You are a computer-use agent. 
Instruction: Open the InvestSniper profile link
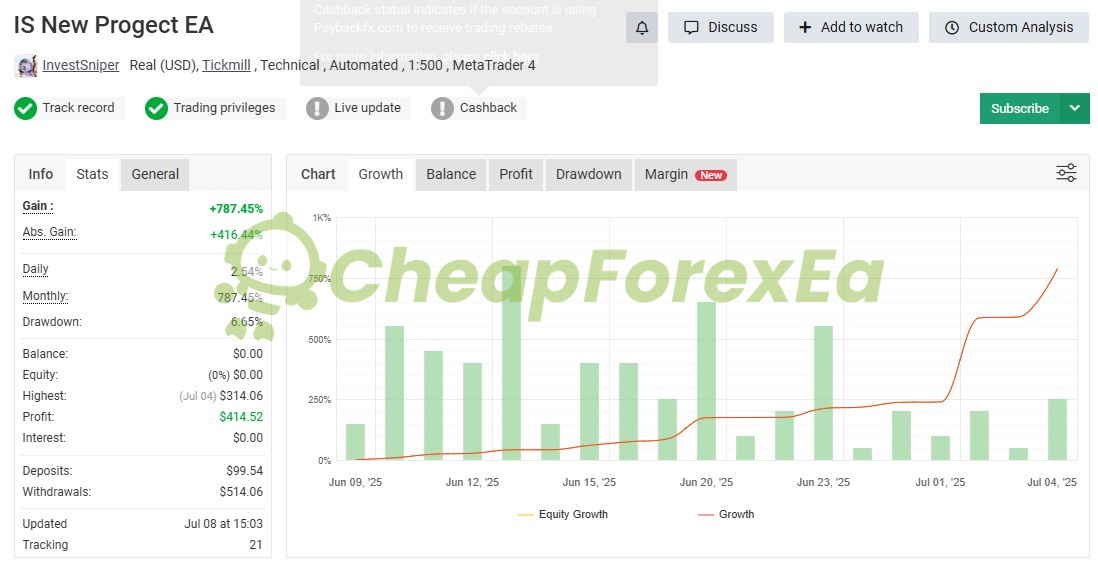pyautogui.click(x=81, y=65)
